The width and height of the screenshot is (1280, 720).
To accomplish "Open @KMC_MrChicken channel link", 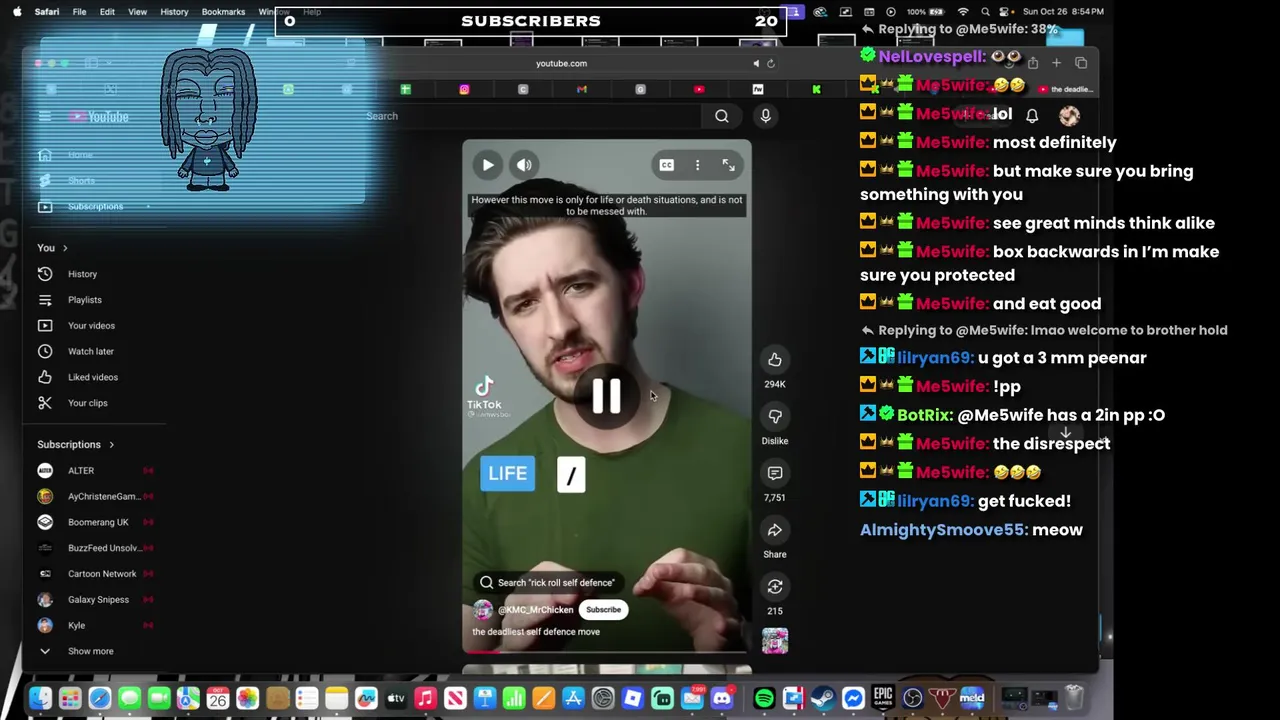I will coord(536,610).
